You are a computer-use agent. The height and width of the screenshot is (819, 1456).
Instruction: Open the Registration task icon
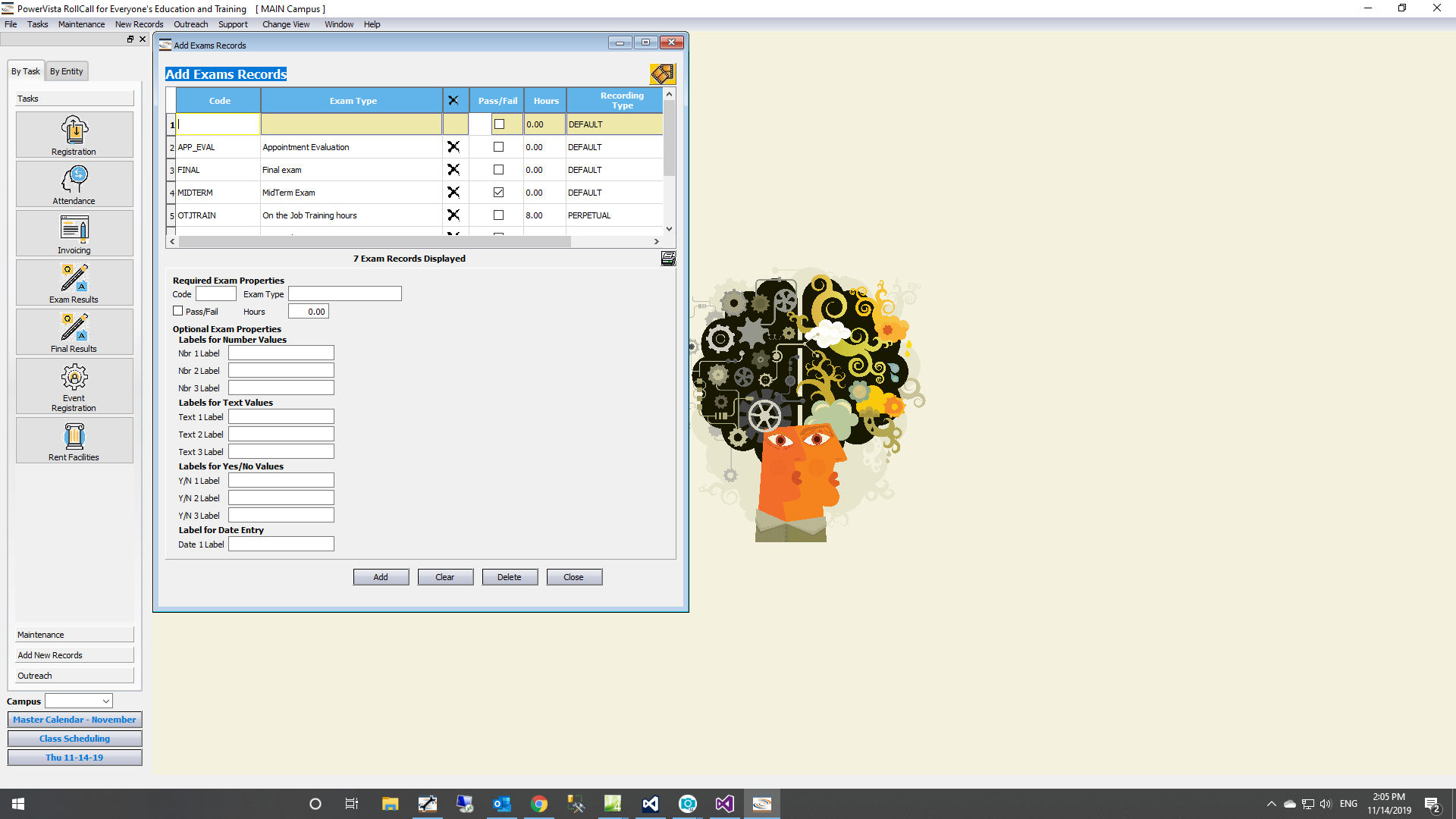pos(74,135)
